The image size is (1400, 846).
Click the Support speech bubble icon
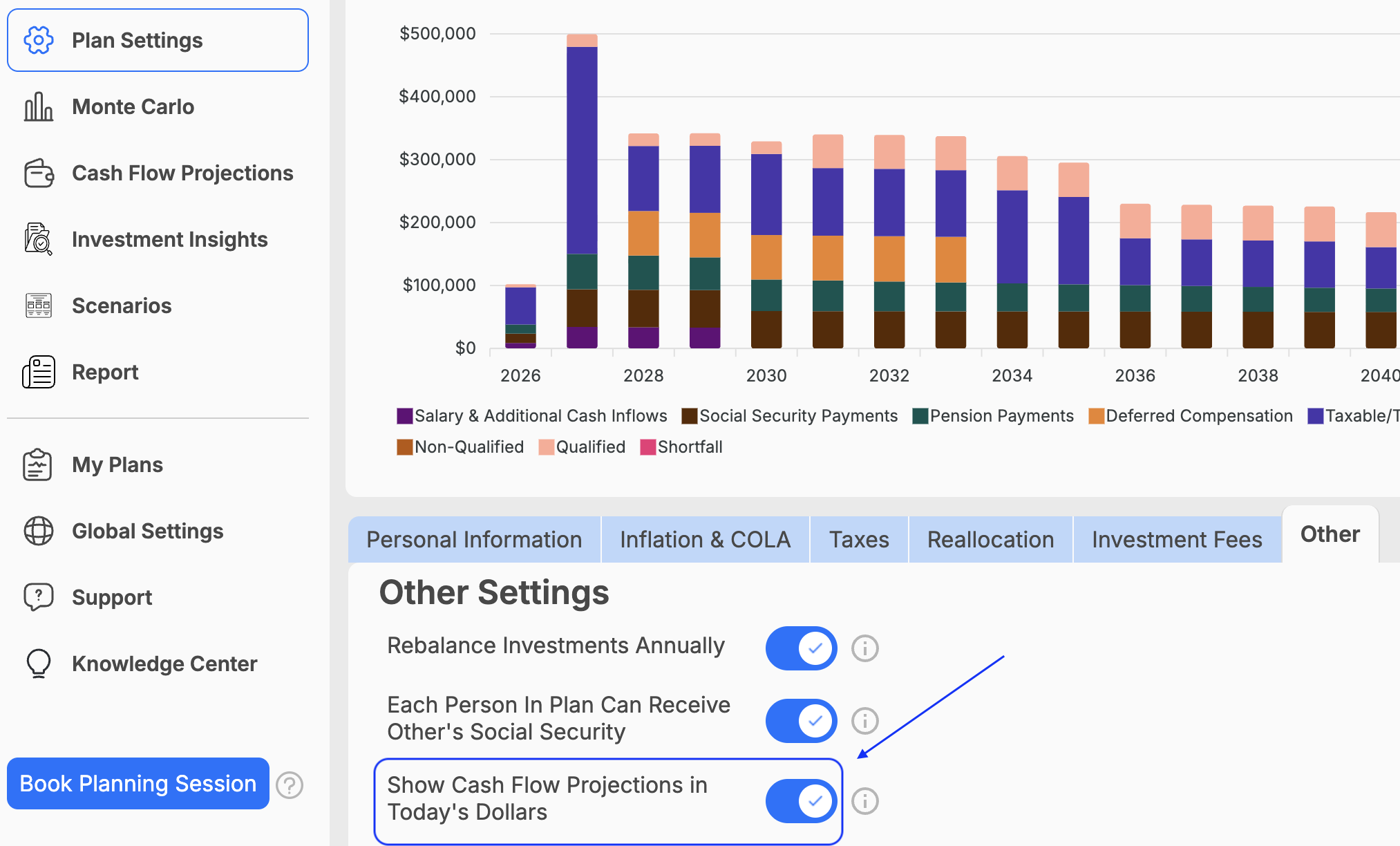coord(39,597)
